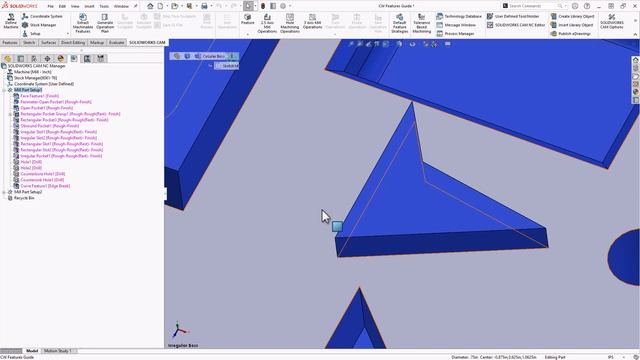Select Hole1 [Drill] in tree
The width and height of the screenshot is (640, 360).
(x=31, y=162)
